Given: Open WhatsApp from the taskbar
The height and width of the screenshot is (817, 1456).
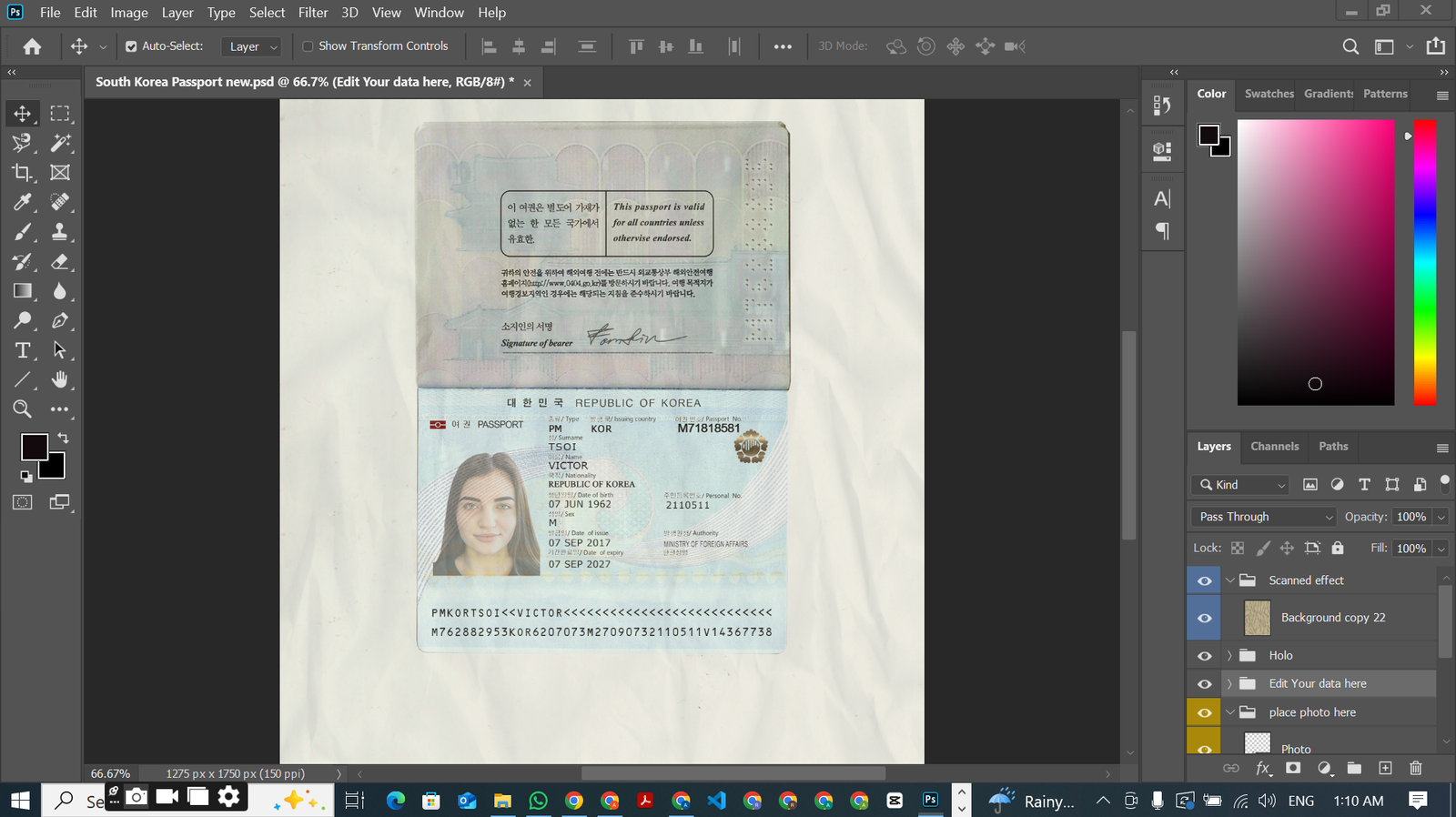Looking at the screenshot, I should (x=538, y=801).
